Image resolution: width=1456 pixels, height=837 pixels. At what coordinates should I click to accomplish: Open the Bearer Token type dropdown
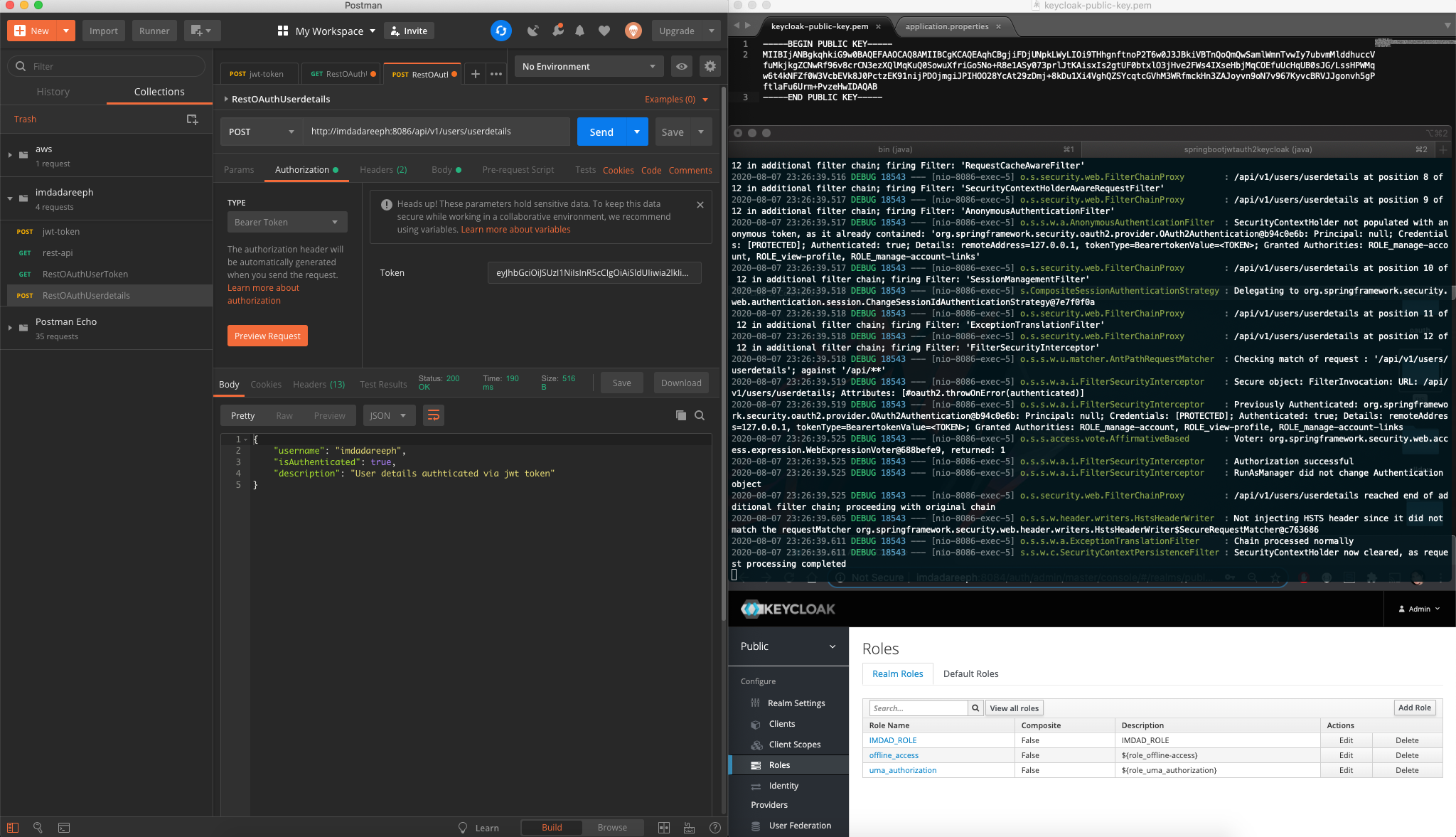point(287,222)
